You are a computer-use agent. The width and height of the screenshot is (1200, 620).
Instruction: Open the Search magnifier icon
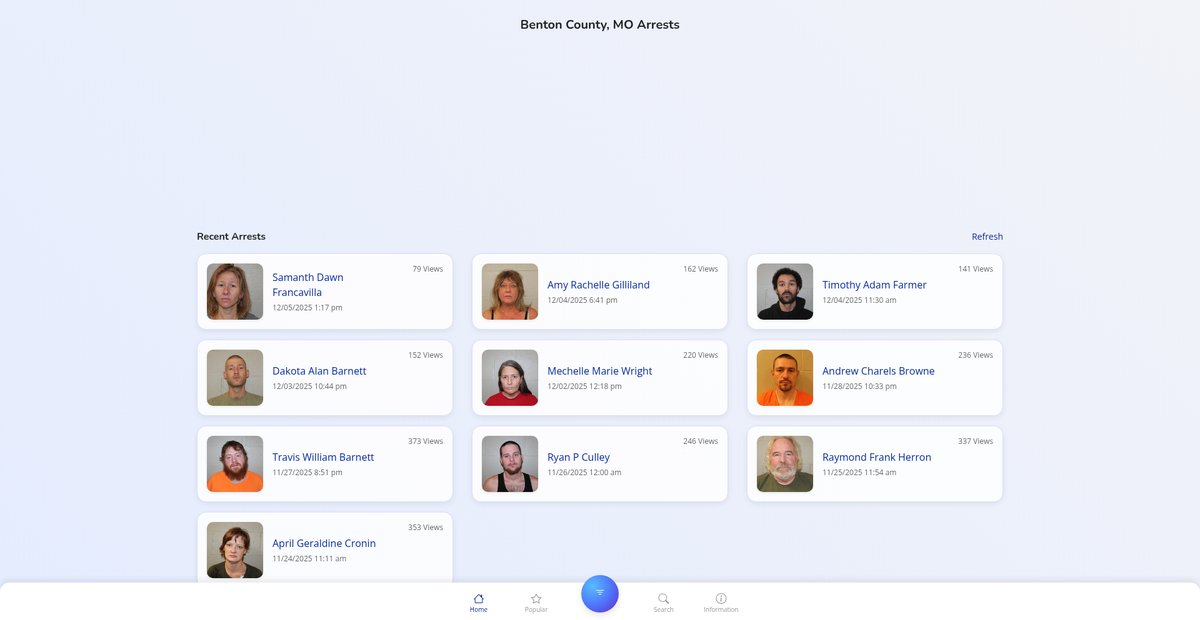click(x=664, y=598)
